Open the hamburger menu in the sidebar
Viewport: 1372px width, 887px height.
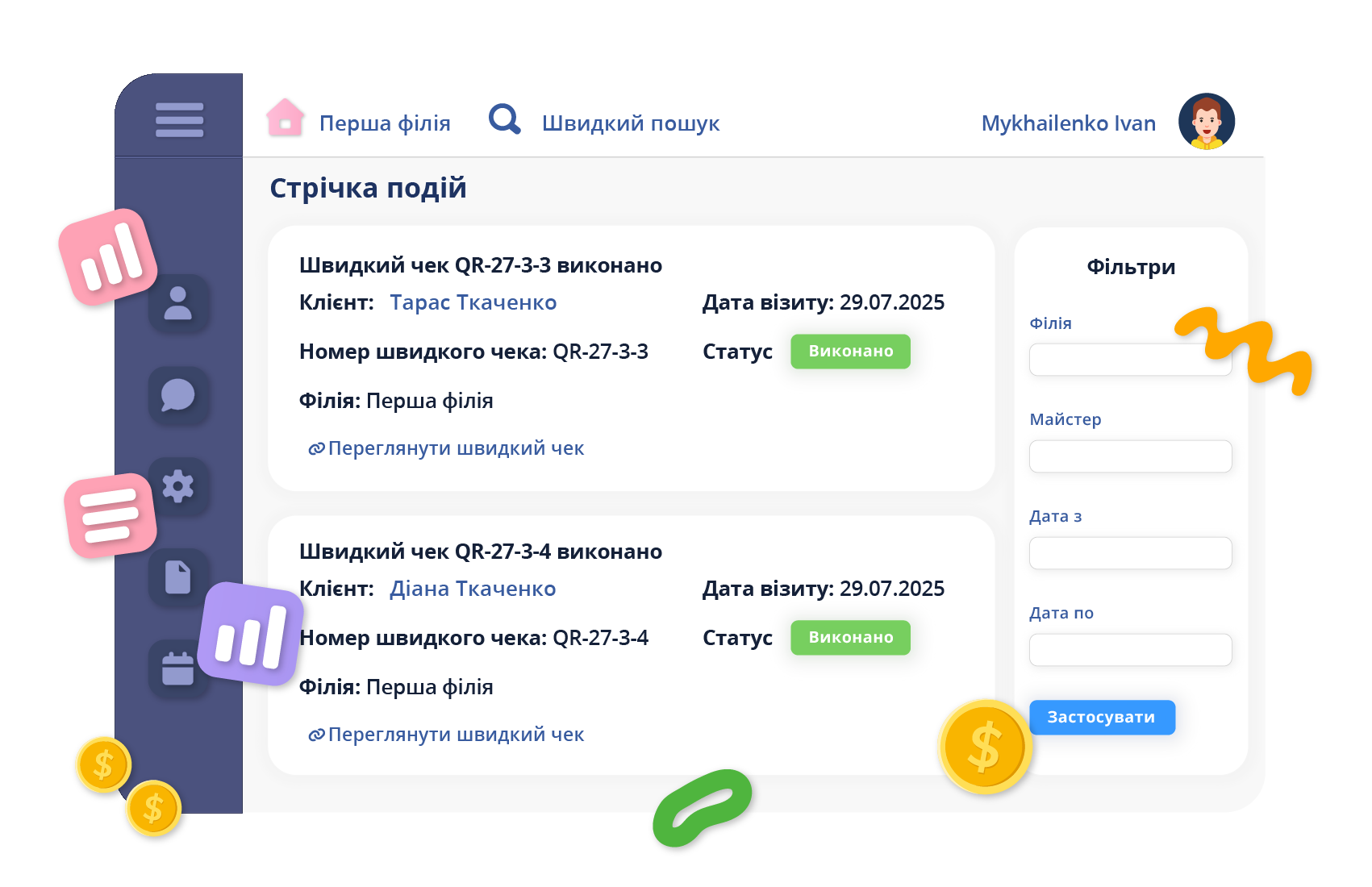[x=179, y=120]
